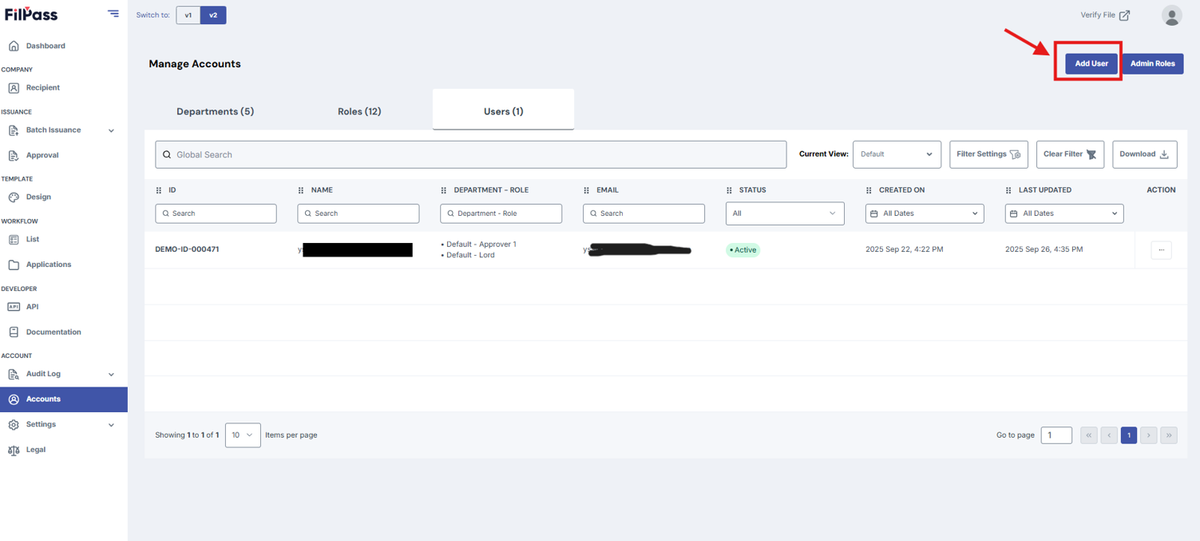Click the Legal scales icon
1200x541 pixels.
14,450
